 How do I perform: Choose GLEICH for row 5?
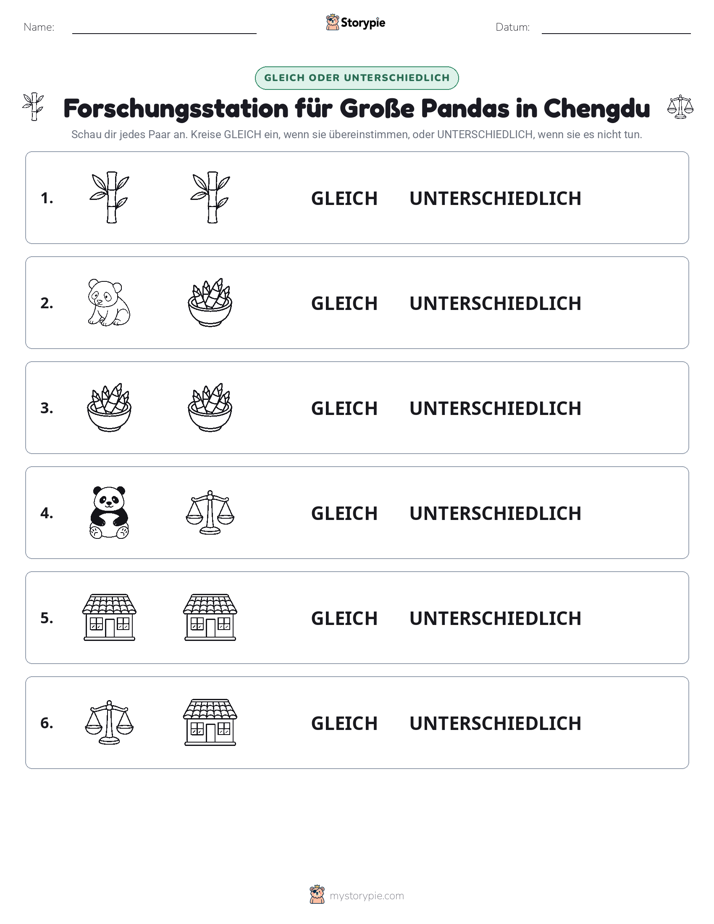[344, 618]
